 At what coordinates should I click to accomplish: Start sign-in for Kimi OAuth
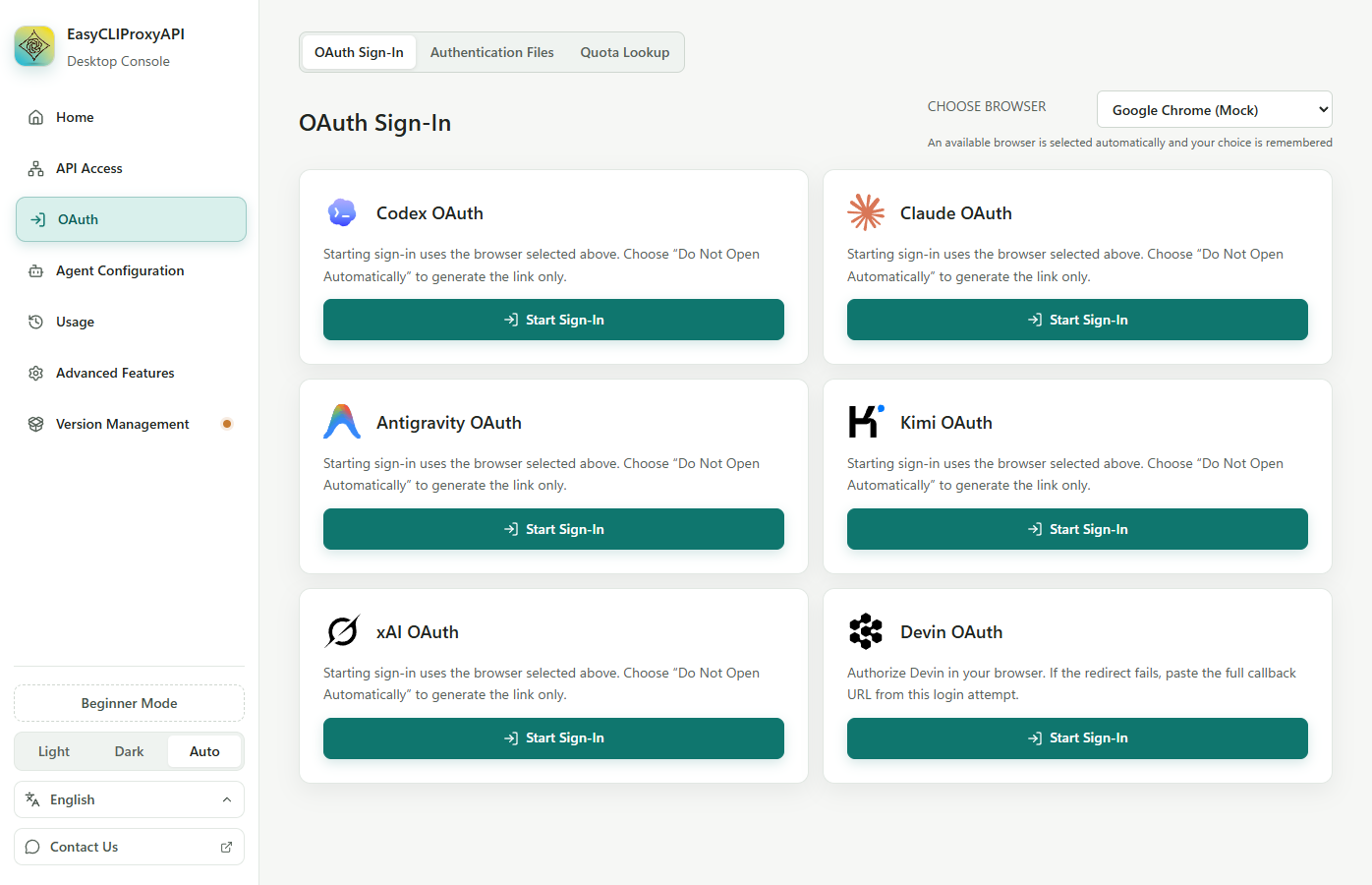[x=1077, y=529]
